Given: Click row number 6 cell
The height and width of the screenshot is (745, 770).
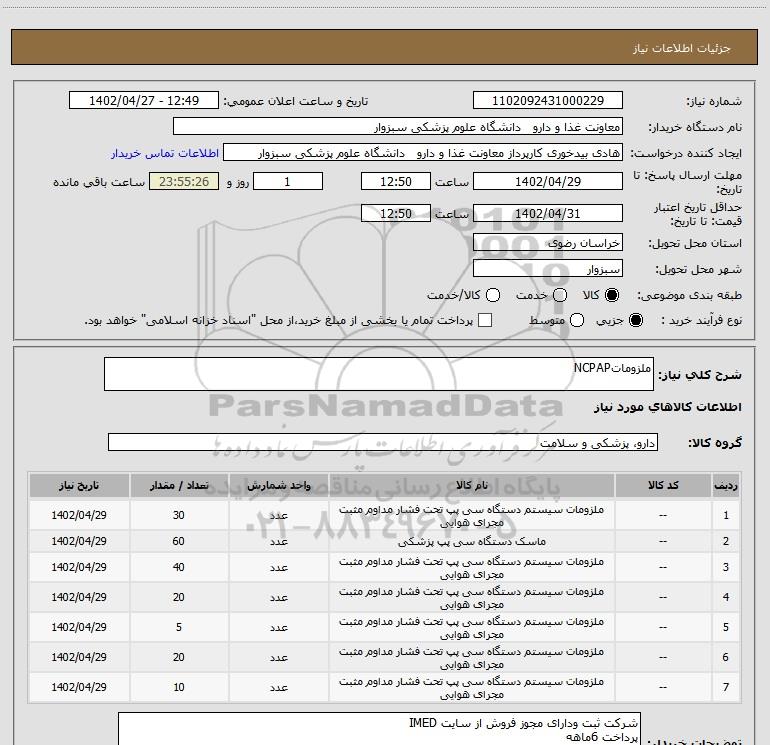Looking at the screenshot, I should click(726, 657).
